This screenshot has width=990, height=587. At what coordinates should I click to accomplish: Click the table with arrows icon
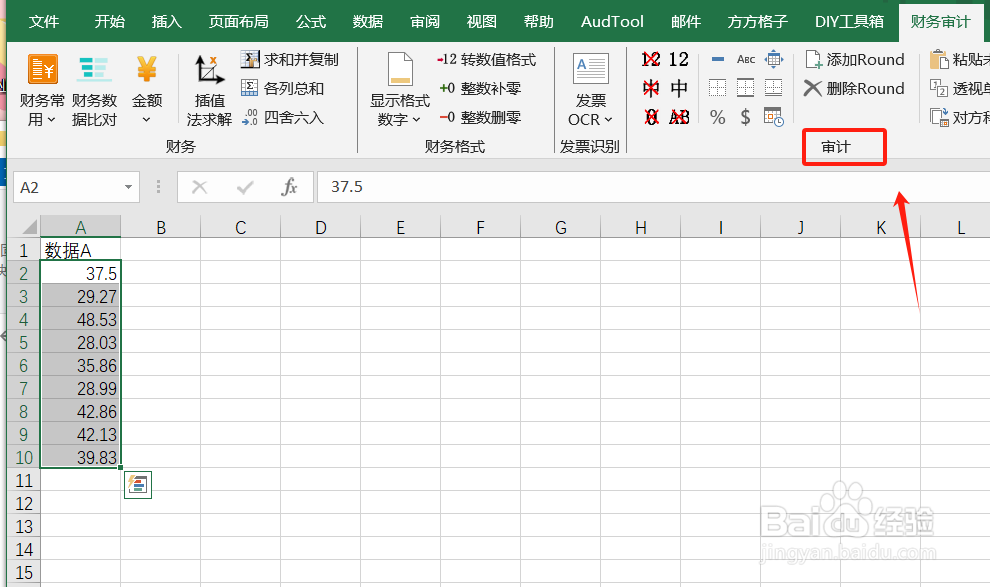point(773,59)
